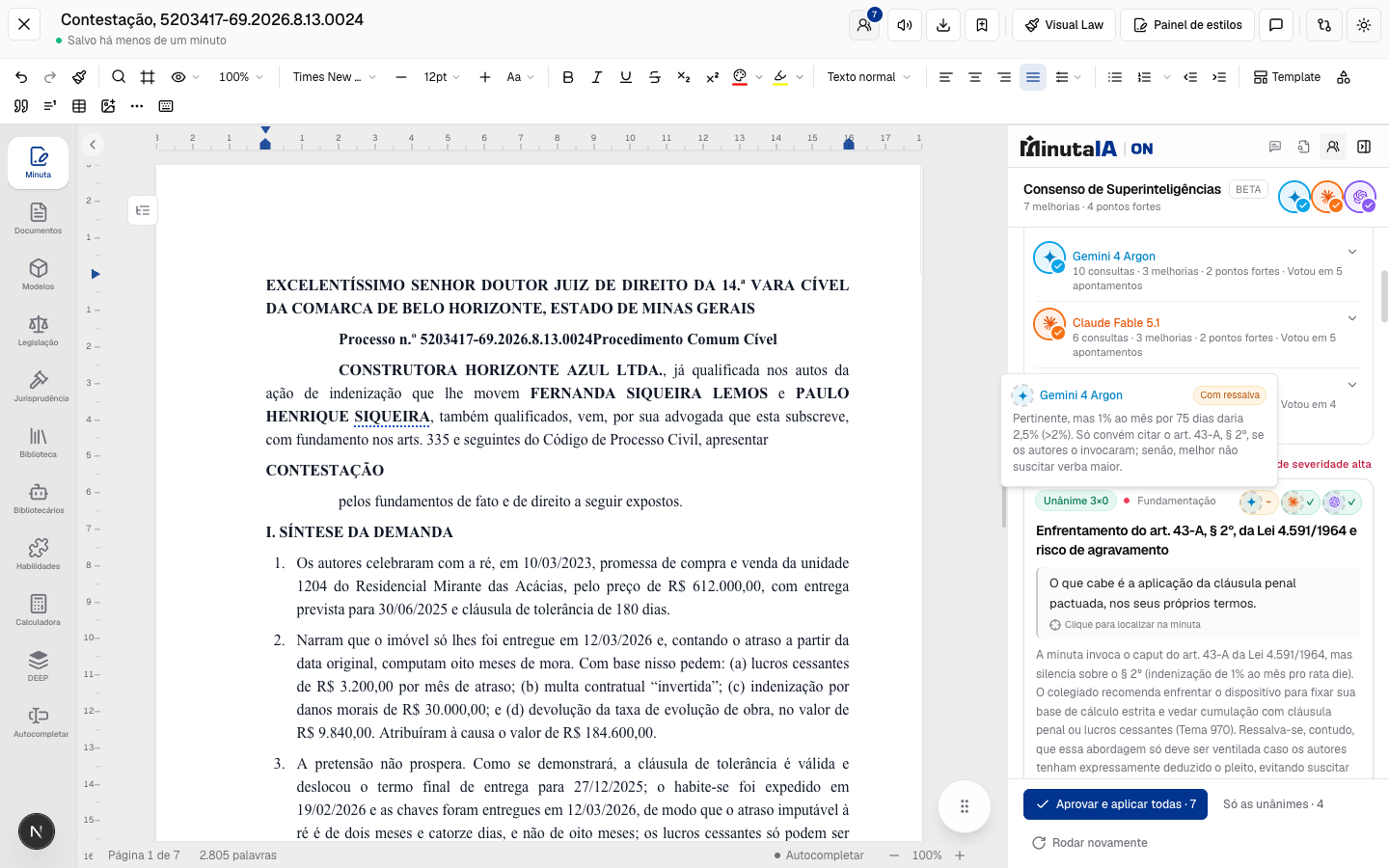Open the Visual Law button
This screenshot has width=1389, height=868.
click(1064, 25)
